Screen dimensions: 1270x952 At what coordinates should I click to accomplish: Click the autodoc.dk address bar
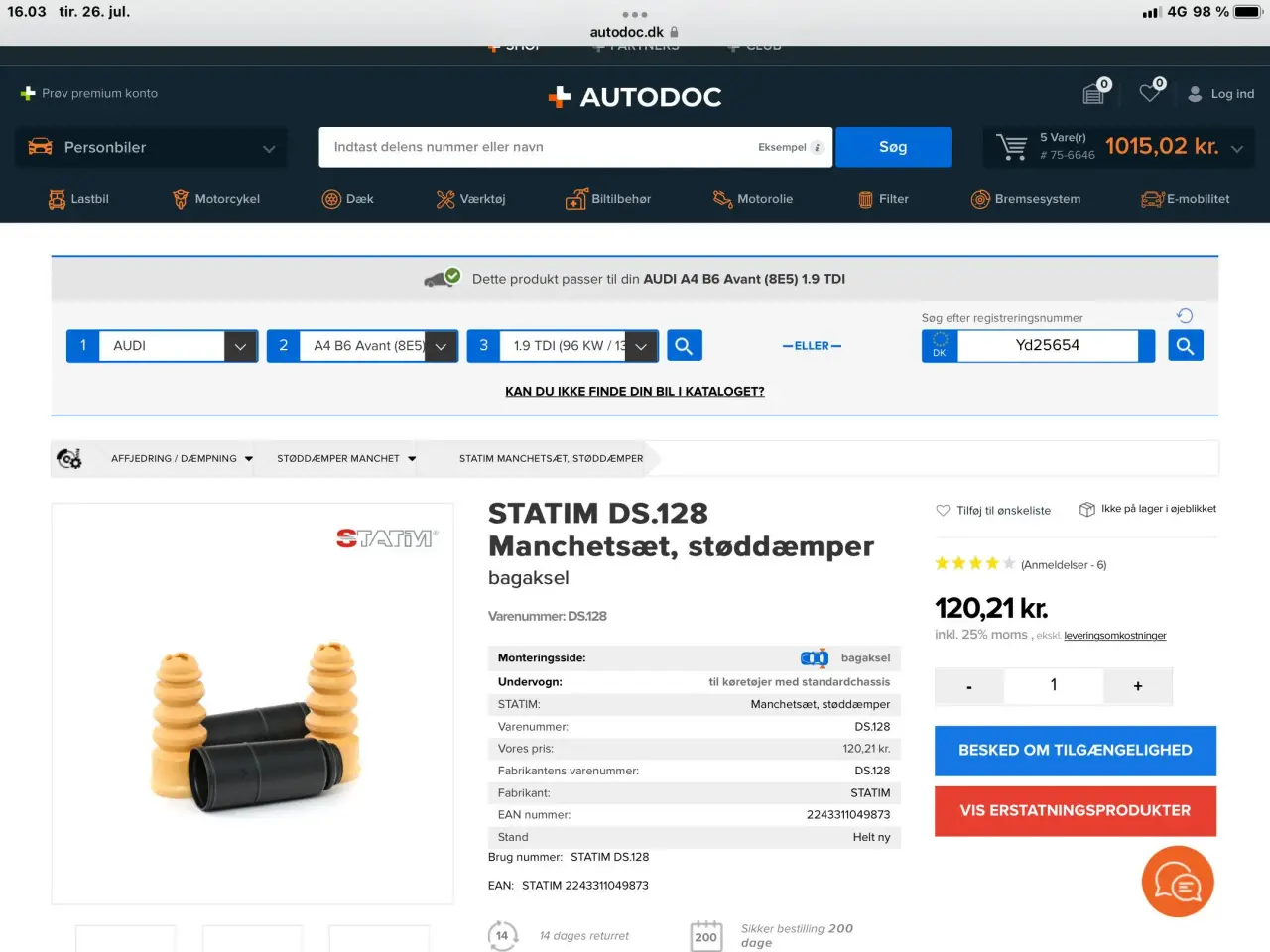point(635,32)
